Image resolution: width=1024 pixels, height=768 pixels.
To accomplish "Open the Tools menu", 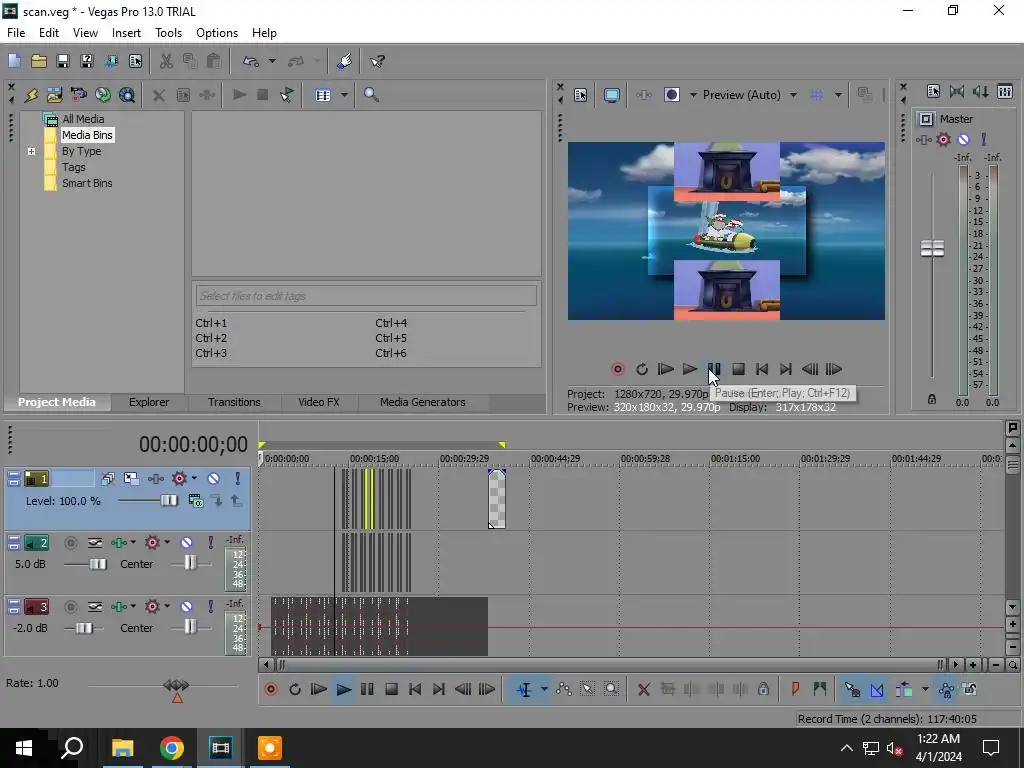I will (x=168, y=33).
